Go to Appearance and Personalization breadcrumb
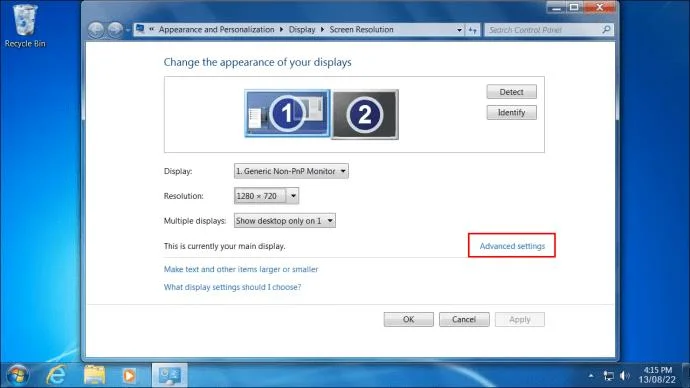The width and height of the screenshot is (690, 388). tap(216, 29)
